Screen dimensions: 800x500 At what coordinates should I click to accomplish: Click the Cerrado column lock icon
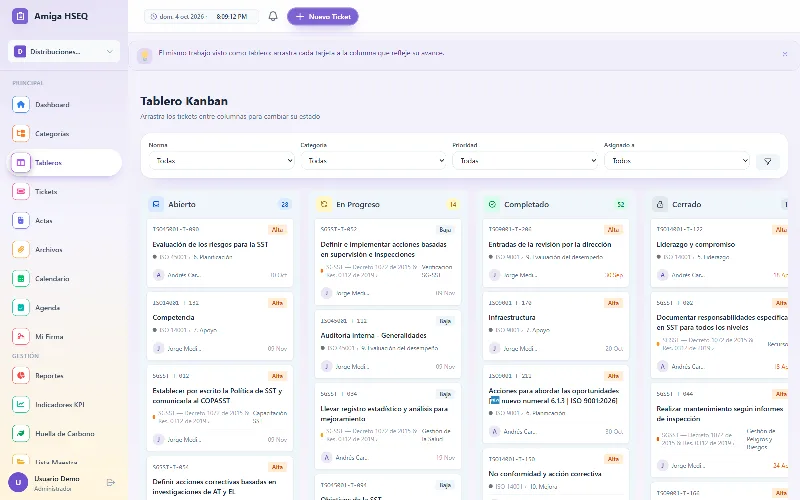pos(660,204)
